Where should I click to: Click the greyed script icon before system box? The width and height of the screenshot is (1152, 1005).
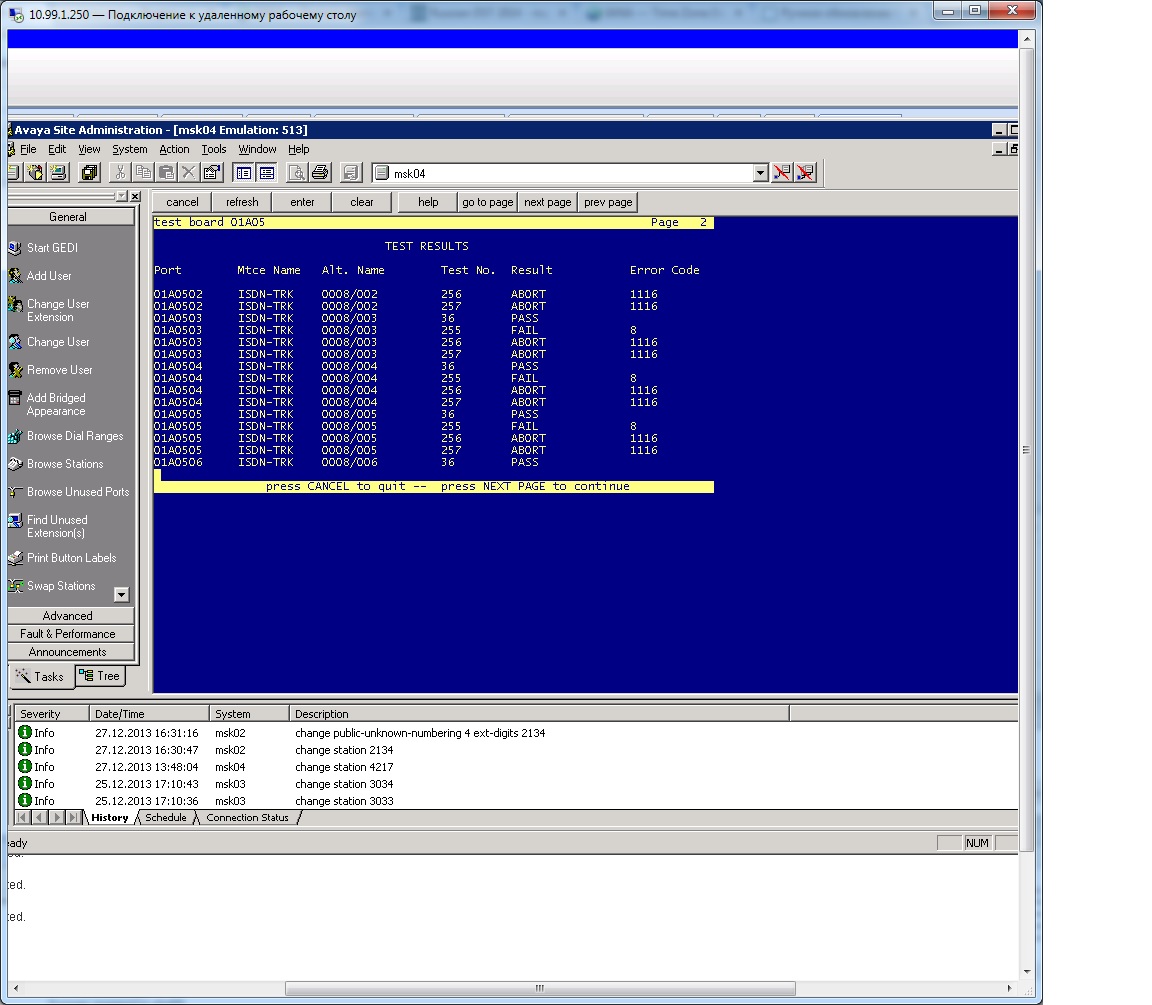(350, 173)
